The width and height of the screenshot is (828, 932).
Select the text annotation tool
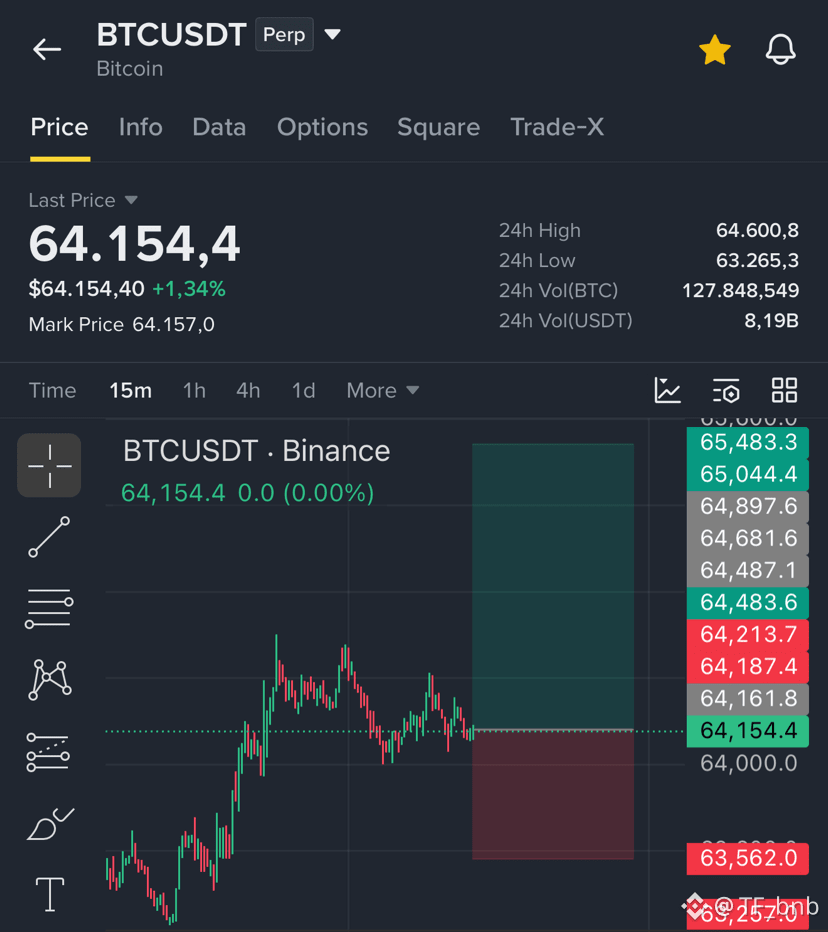click(x=50, y=895)
